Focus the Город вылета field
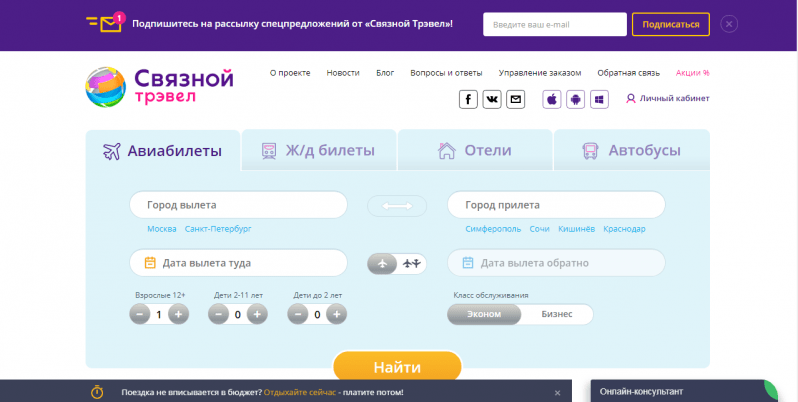 tap(238, 205)
